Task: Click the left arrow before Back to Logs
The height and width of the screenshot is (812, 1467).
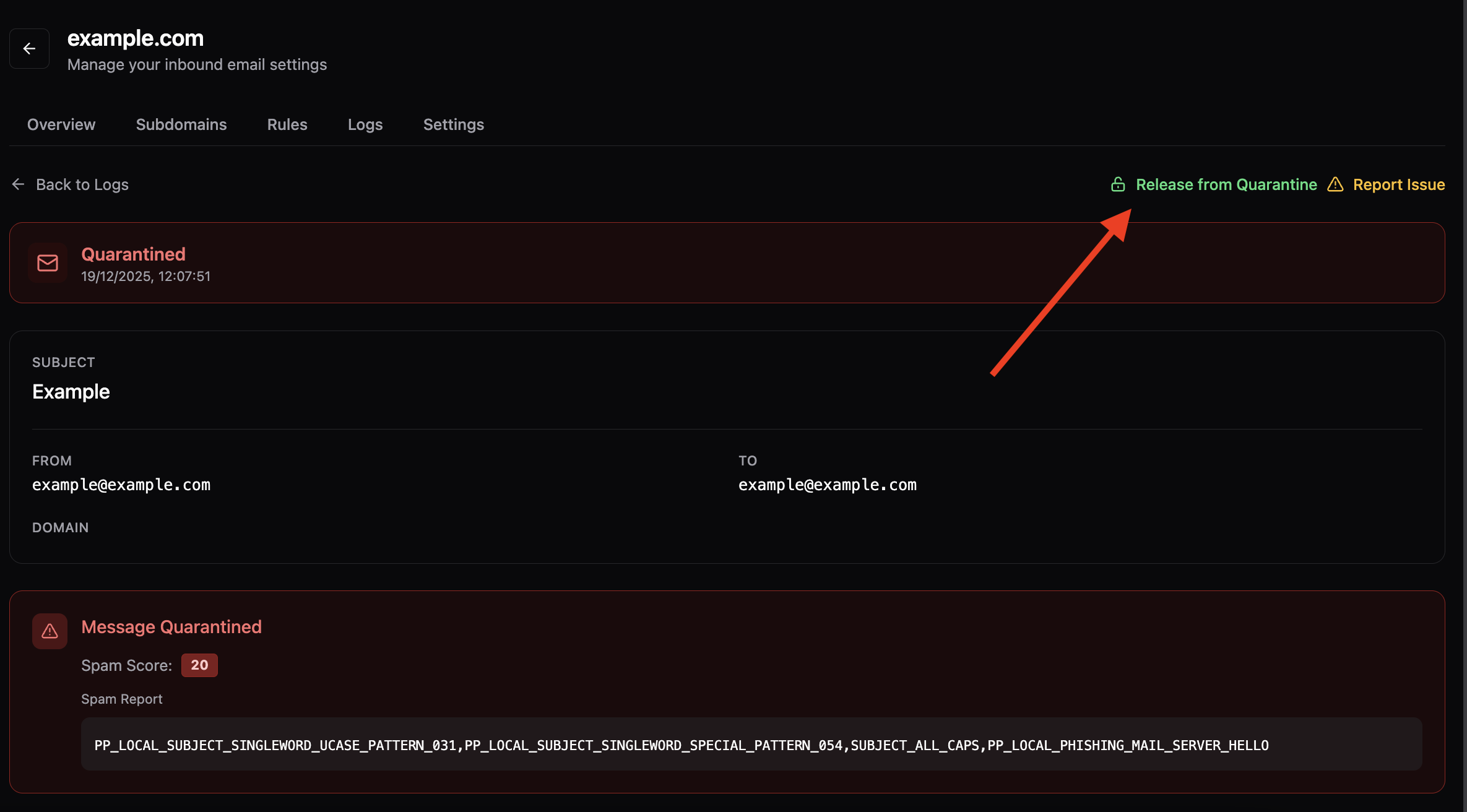Action: click(18, 184)
